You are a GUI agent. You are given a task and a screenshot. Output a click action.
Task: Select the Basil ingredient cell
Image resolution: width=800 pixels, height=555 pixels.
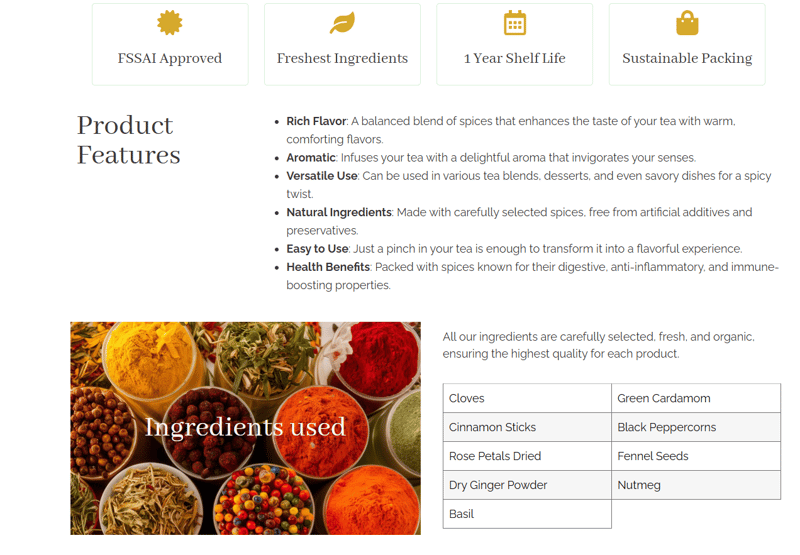527,514
